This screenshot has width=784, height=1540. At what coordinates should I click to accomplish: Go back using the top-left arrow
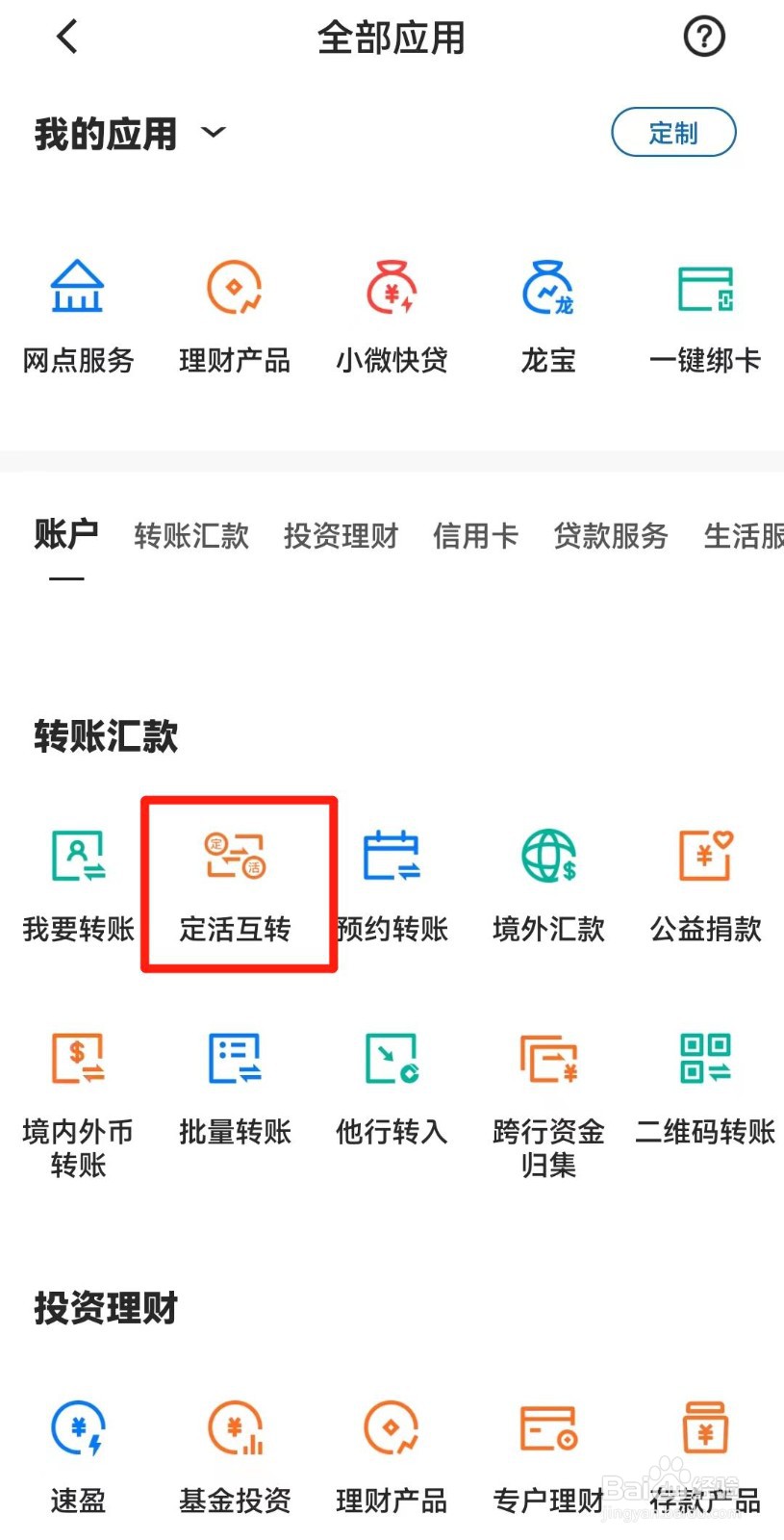tap(67, 38)
